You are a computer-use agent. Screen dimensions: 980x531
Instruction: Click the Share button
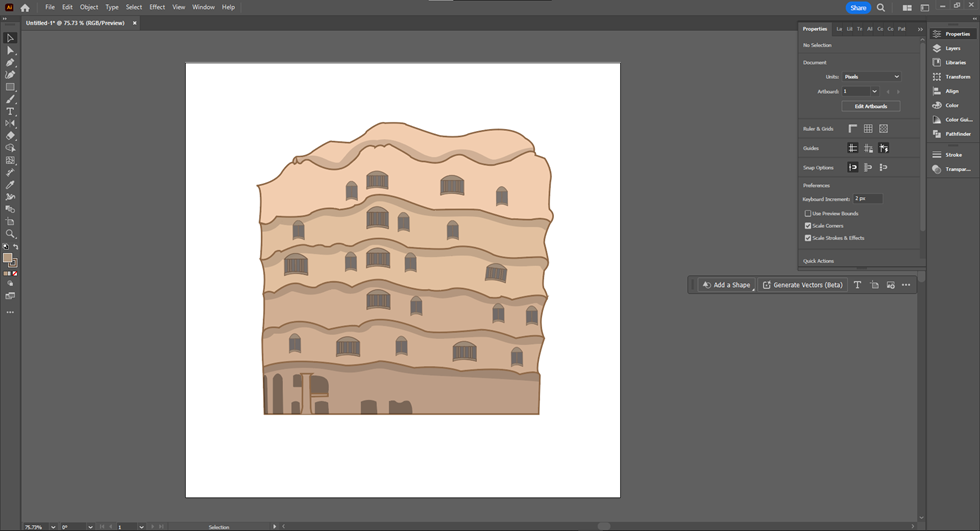click(858, 7)
